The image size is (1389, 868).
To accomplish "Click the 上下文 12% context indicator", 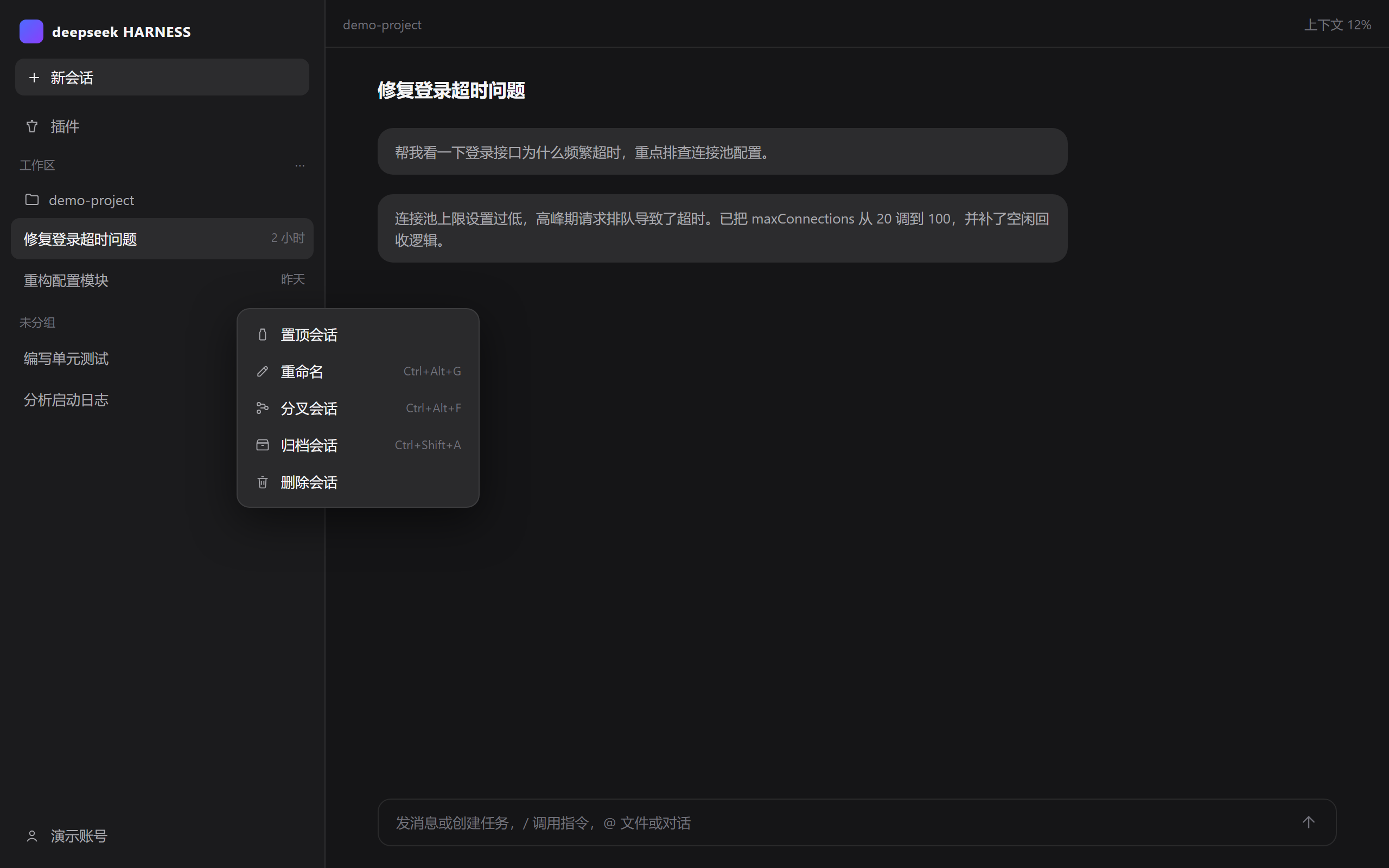I will (1337, 25).
